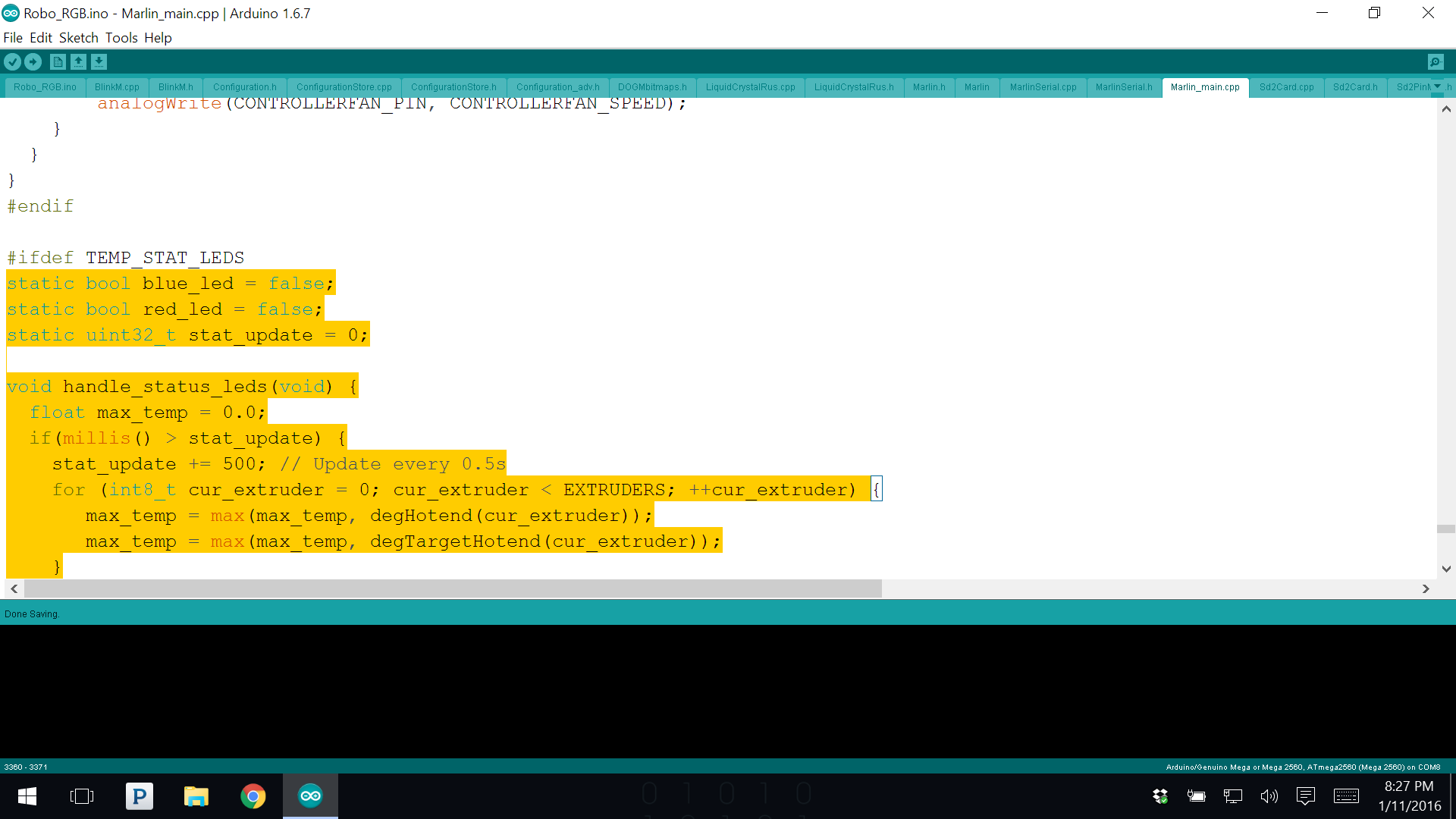1456x819 pixels.
Task: Switch to the Configuration.h tab
Action: pyautogui.click(x=245, y=87)
